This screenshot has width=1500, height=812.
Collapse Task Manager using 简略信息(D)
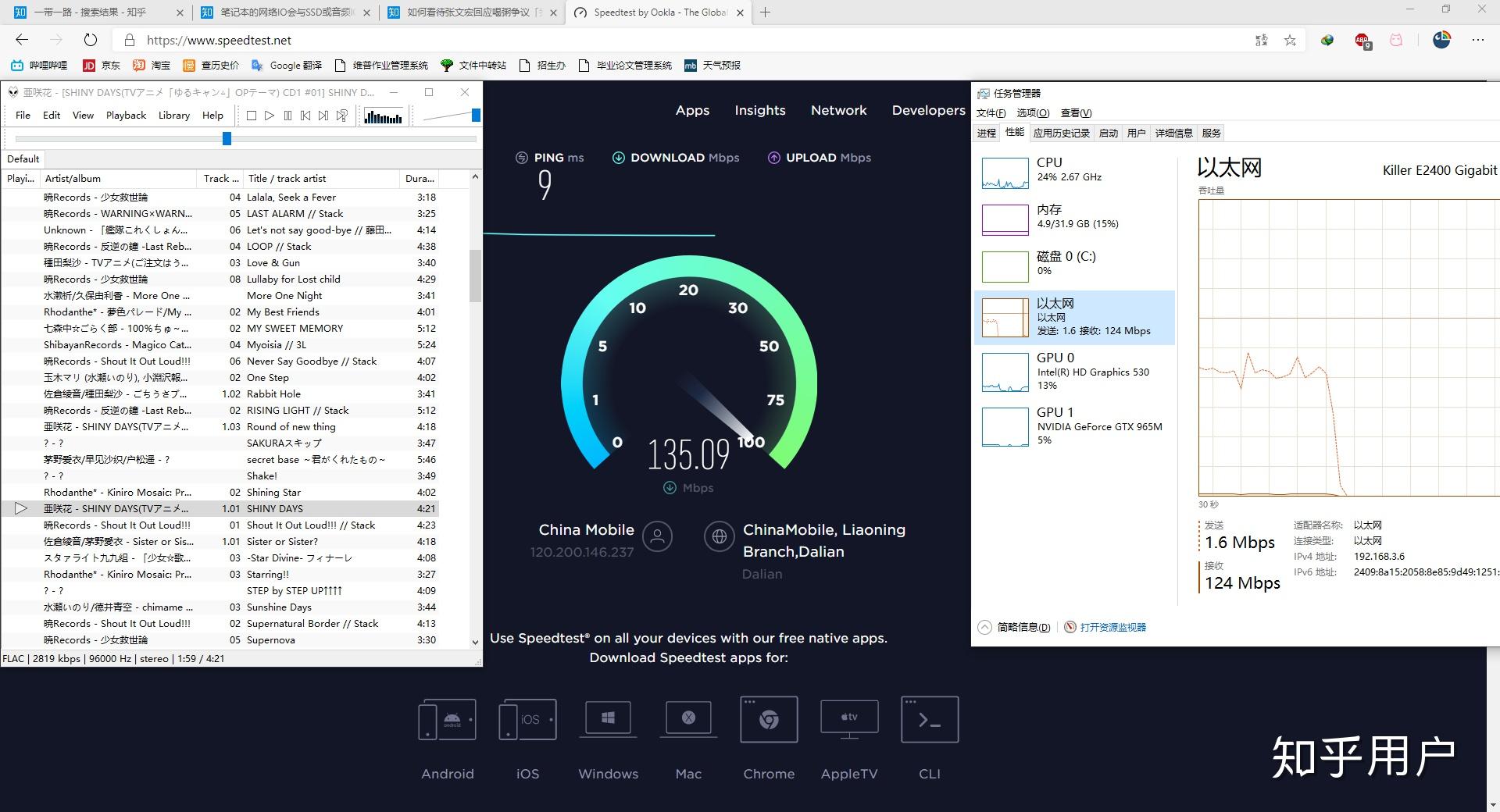pyautogui.click(x=1014, y=627)
